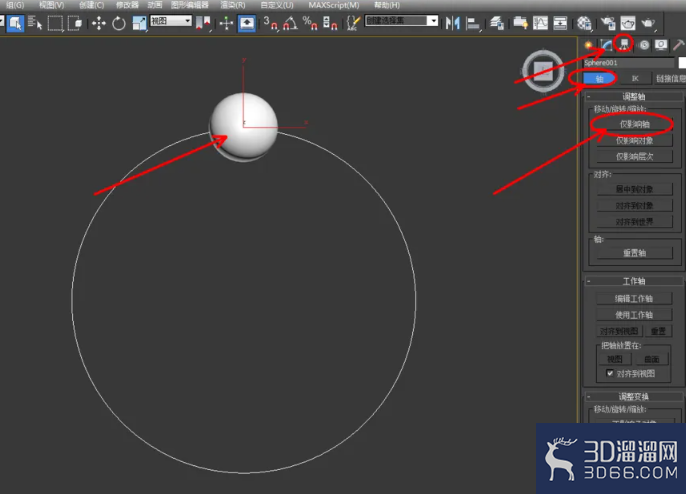Screen dimensions: 686x494
Task: Click Use Pivot Point Center icon
Action: (203, 23)
